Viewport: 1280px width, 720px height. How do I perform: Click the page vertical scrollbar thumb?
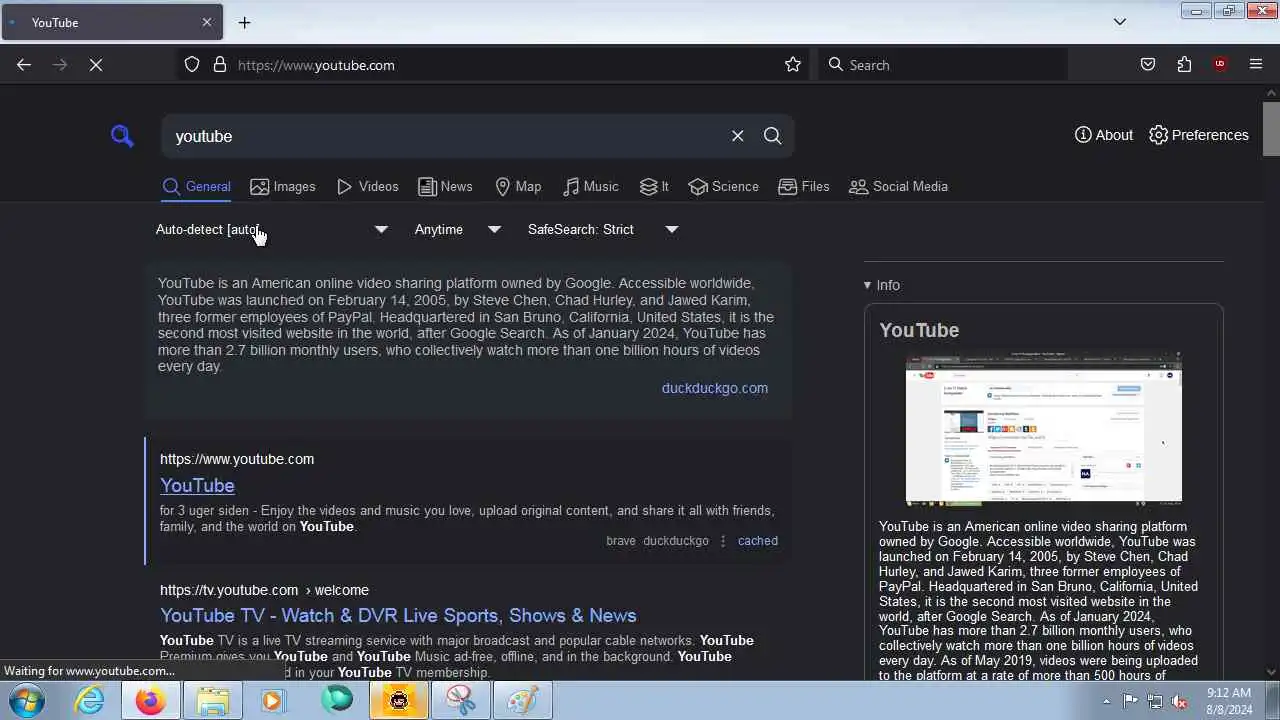1271,128
